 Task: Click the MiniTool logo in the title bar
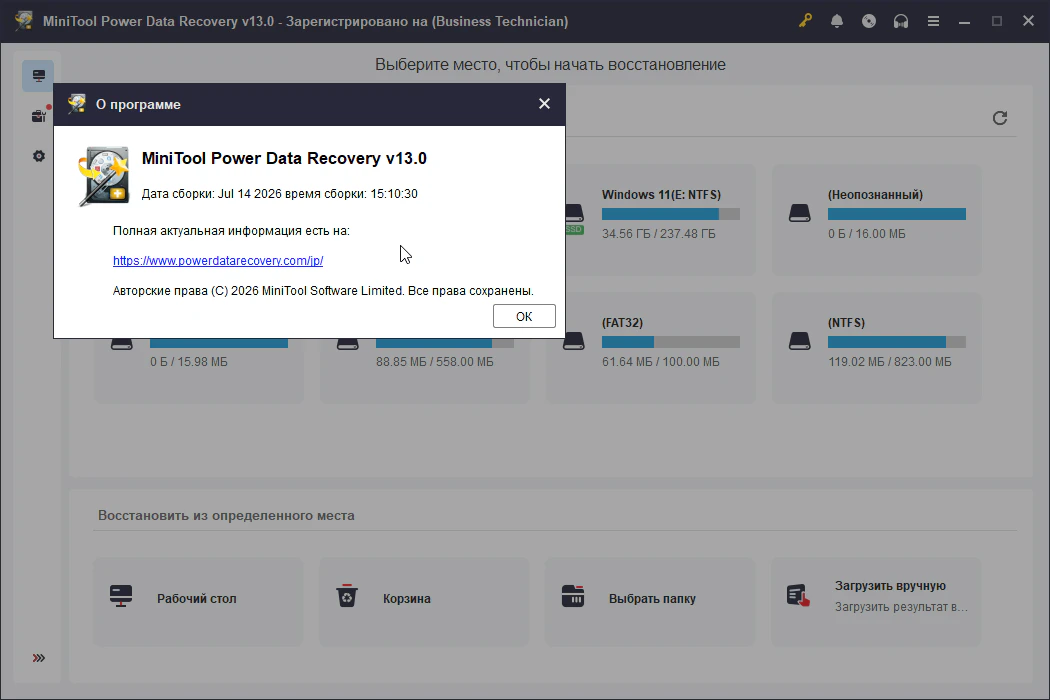(x=23, y=21)
